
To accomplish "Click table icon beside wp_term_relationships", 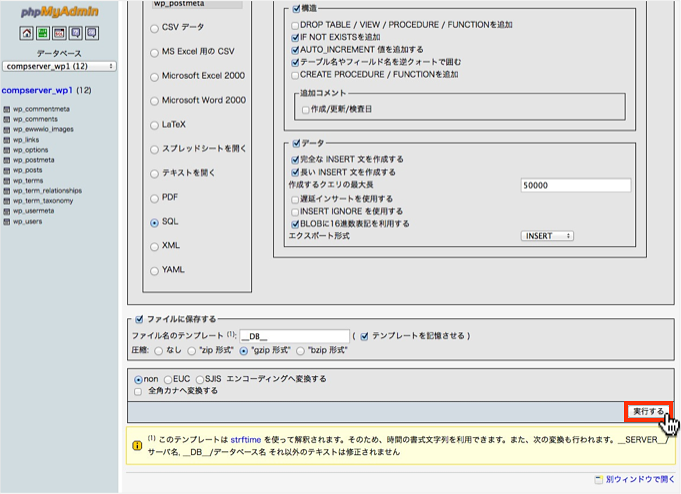I will 7,191.
